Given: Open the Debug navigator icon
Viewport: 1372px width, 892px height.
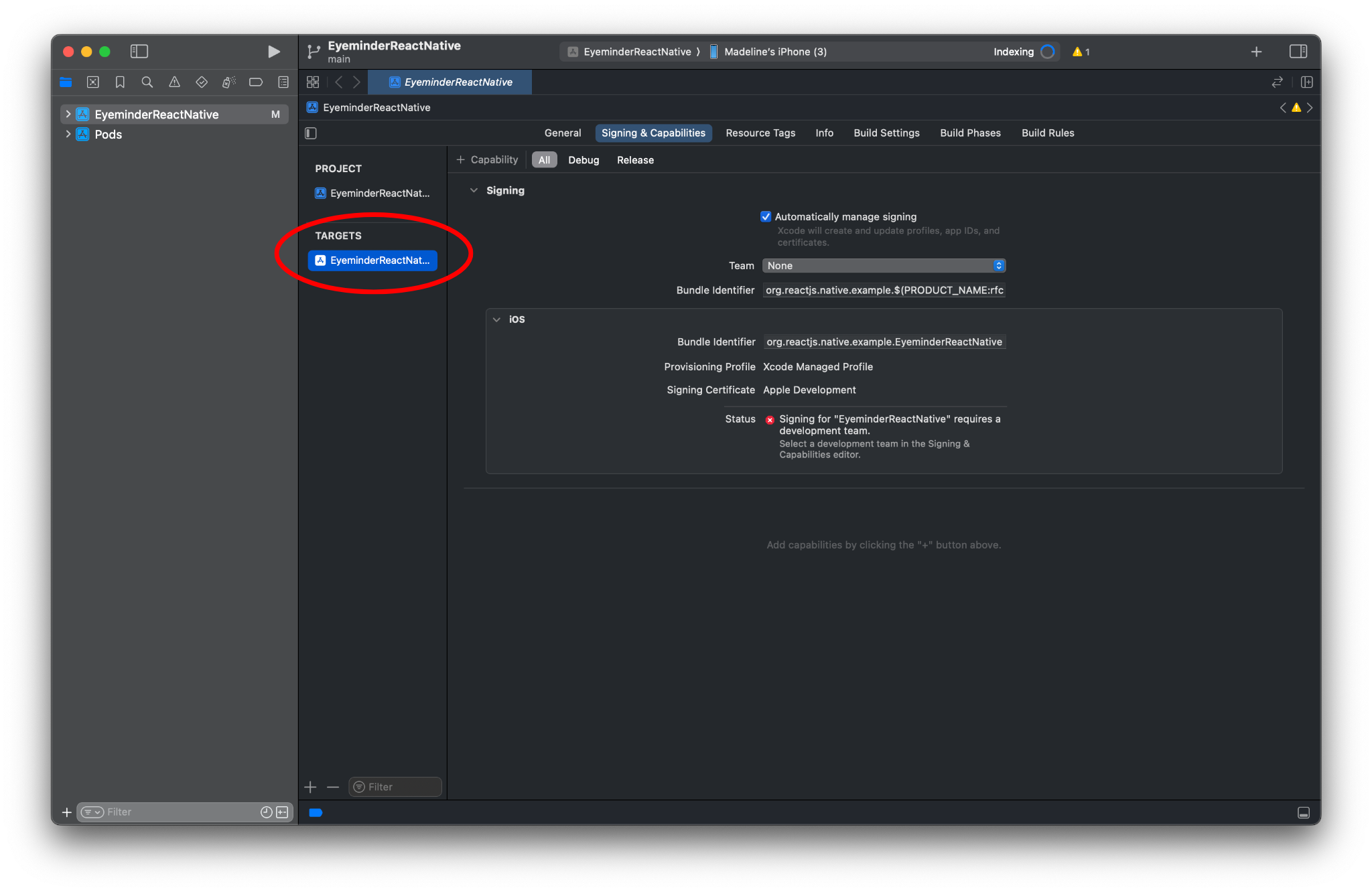Looking at the screenshot, I should click(x=228, y=82).
